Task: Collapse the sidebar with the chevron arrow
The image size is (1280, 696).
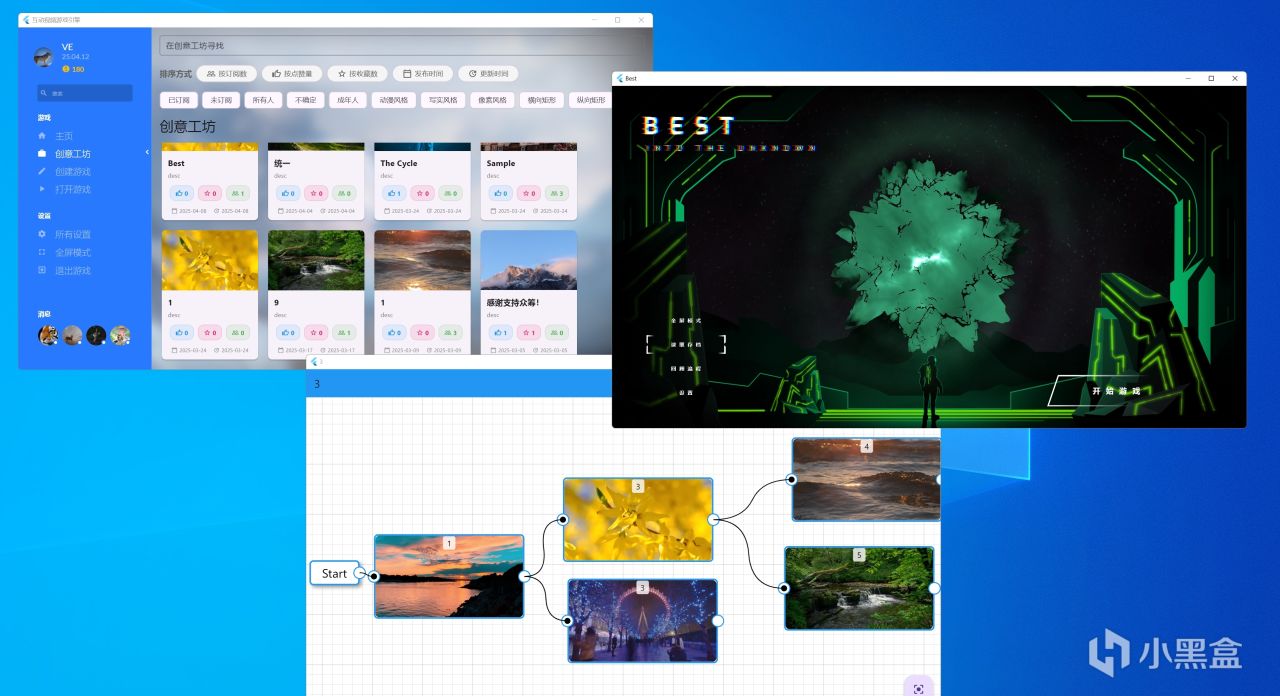Action: point(147,152)
